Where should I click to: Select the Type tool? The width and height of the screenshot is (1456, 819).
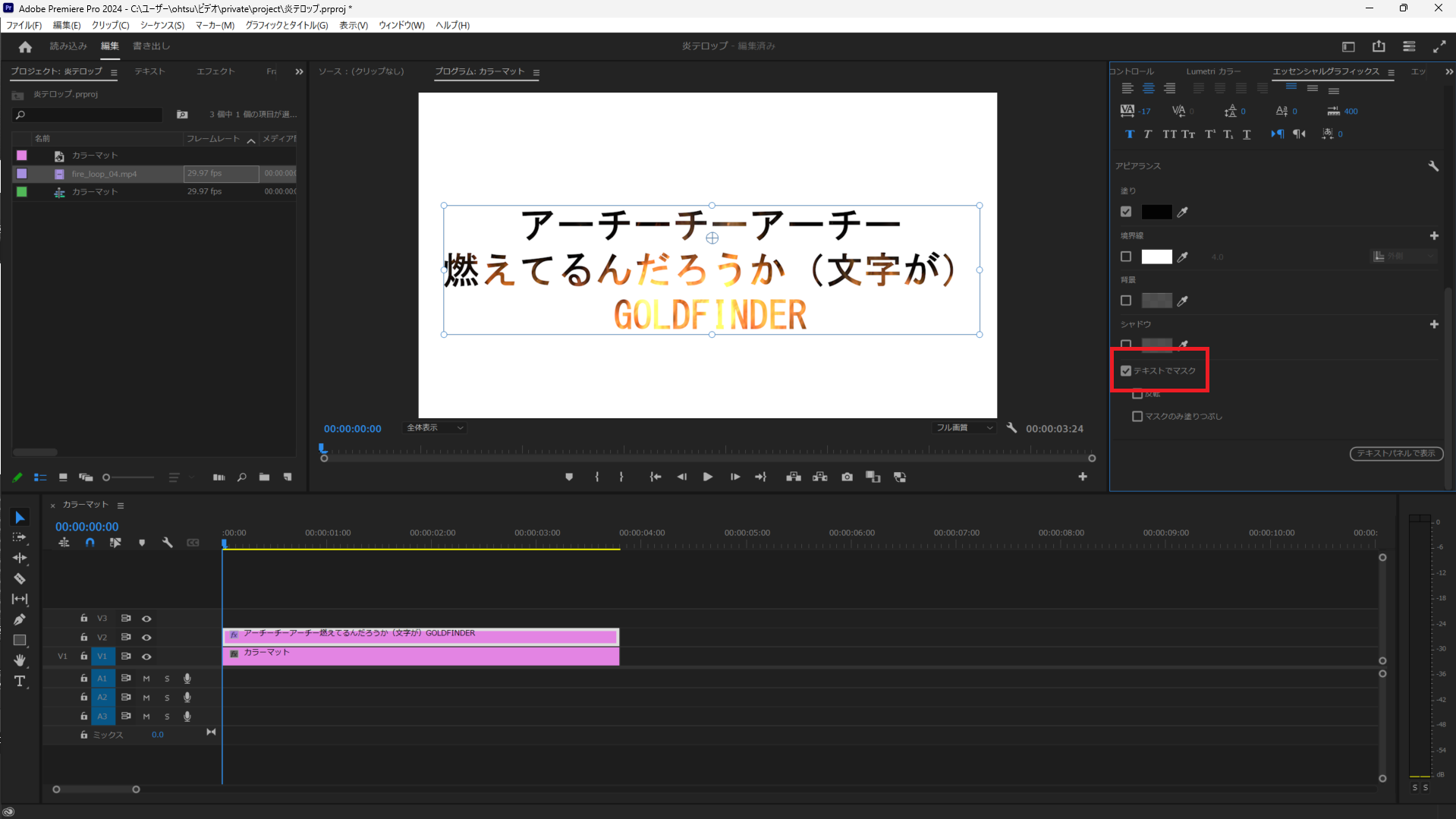point(20,681)
